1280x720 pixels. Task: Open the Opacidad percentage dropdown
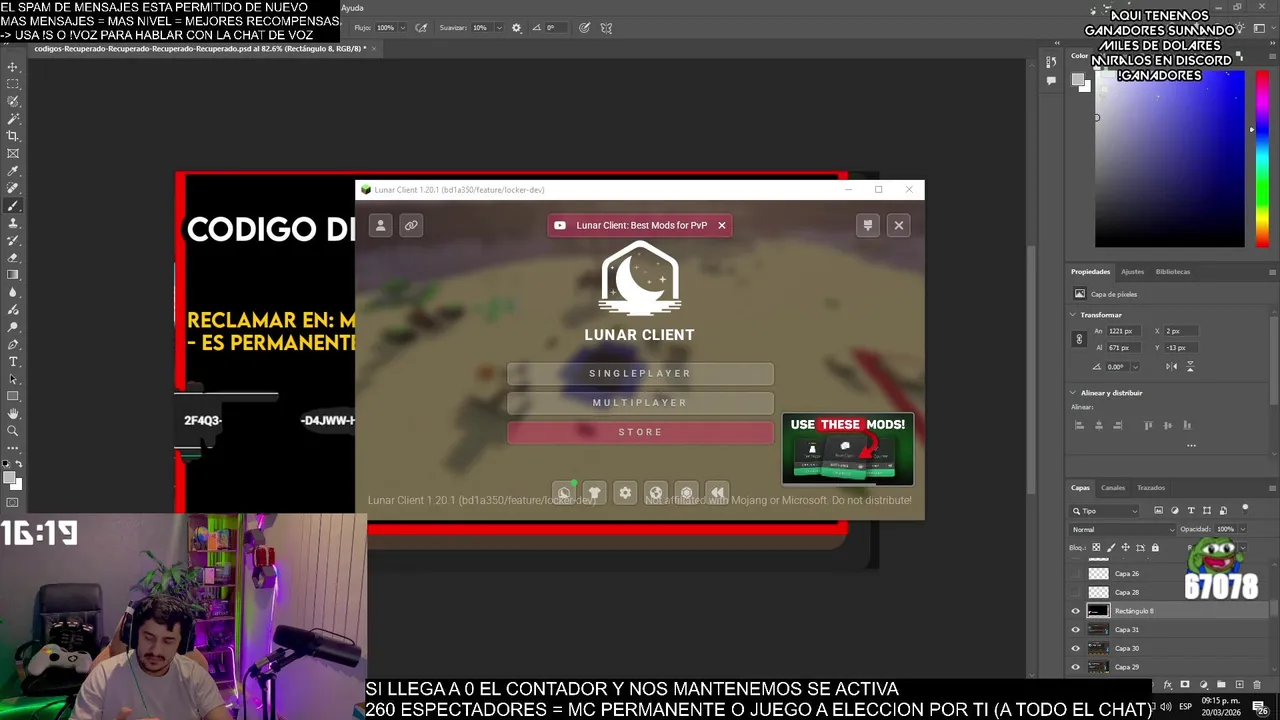pyautogui.click(x=1242, y=529)
